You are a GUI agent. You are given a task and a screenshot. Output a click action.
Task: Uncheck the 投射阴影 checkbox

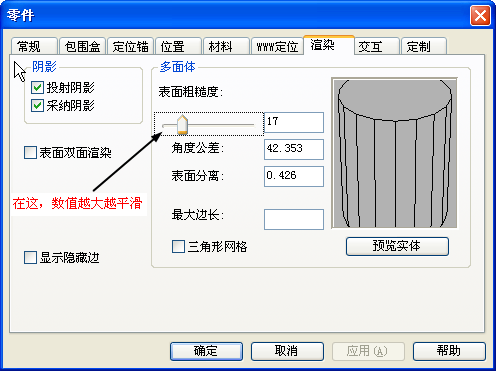[37, 88]
